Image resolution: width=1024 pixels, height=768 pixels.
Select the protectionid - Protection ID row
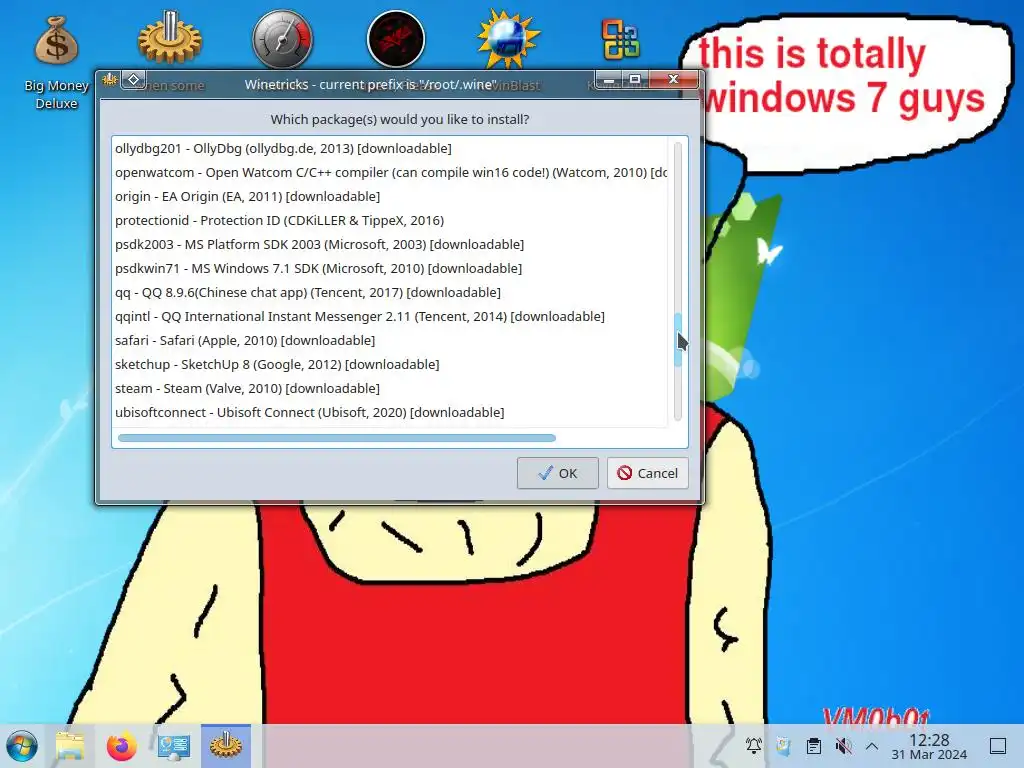click(x=391, y=220)
